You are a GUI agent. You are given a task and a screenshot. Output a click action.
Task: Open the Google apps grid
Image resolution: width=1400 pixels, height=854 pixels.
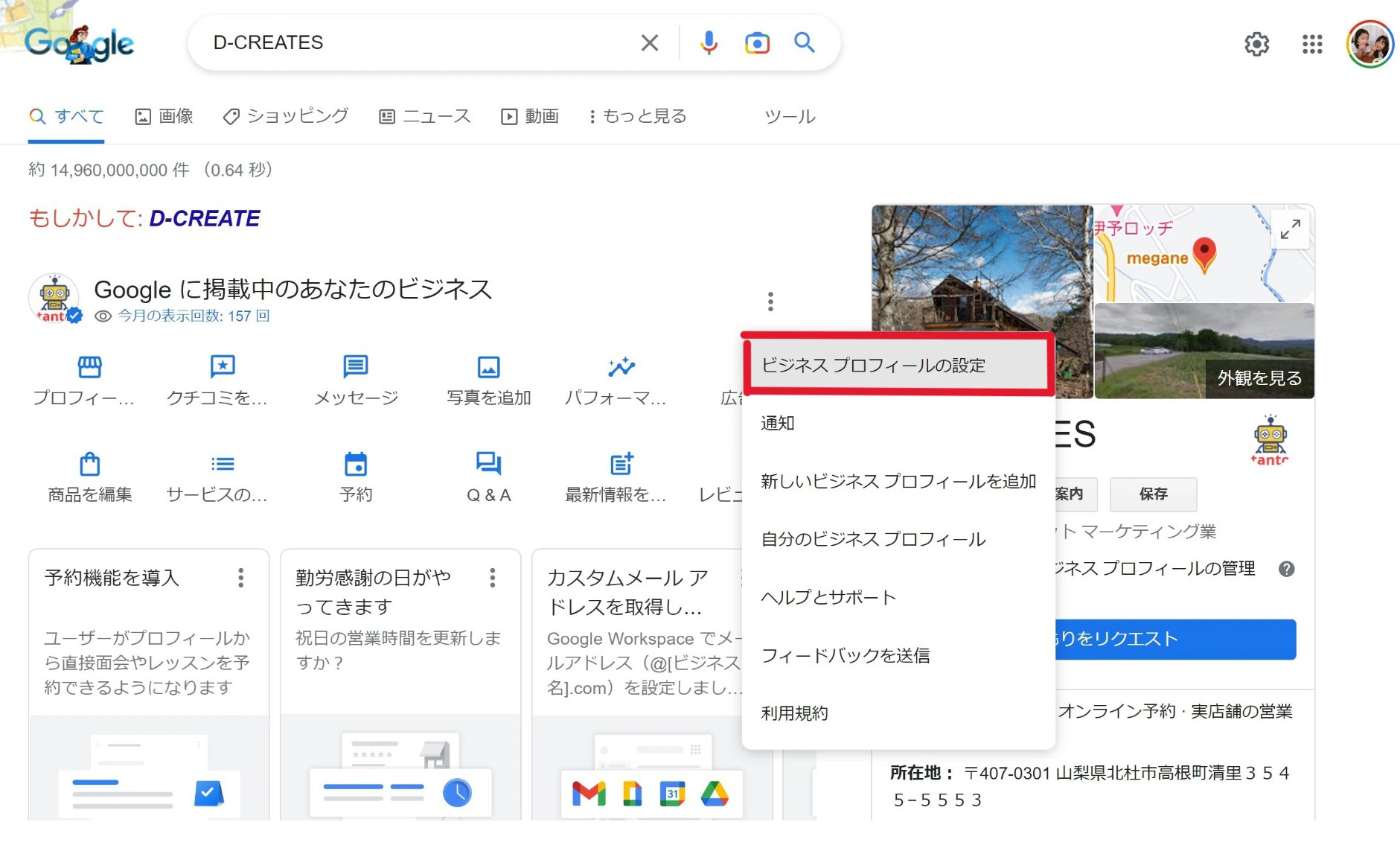point(1312,44)
